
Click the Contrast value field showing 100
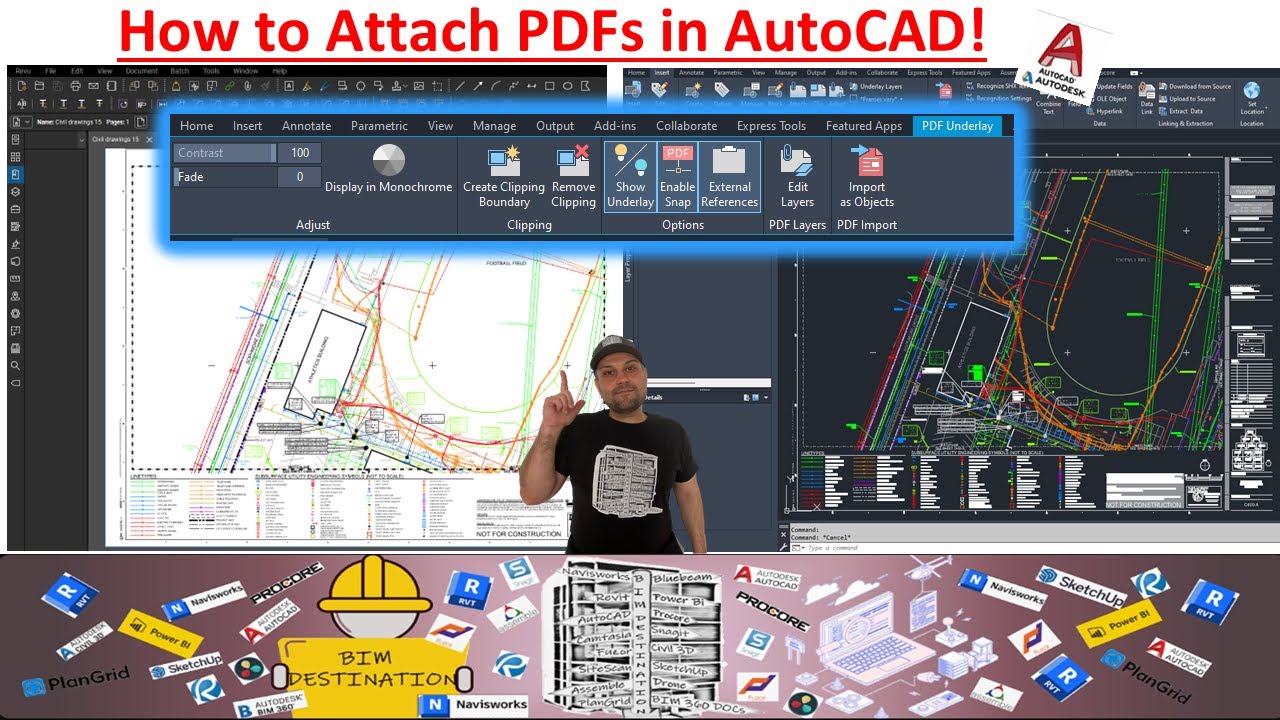click(x=300, y=153)
